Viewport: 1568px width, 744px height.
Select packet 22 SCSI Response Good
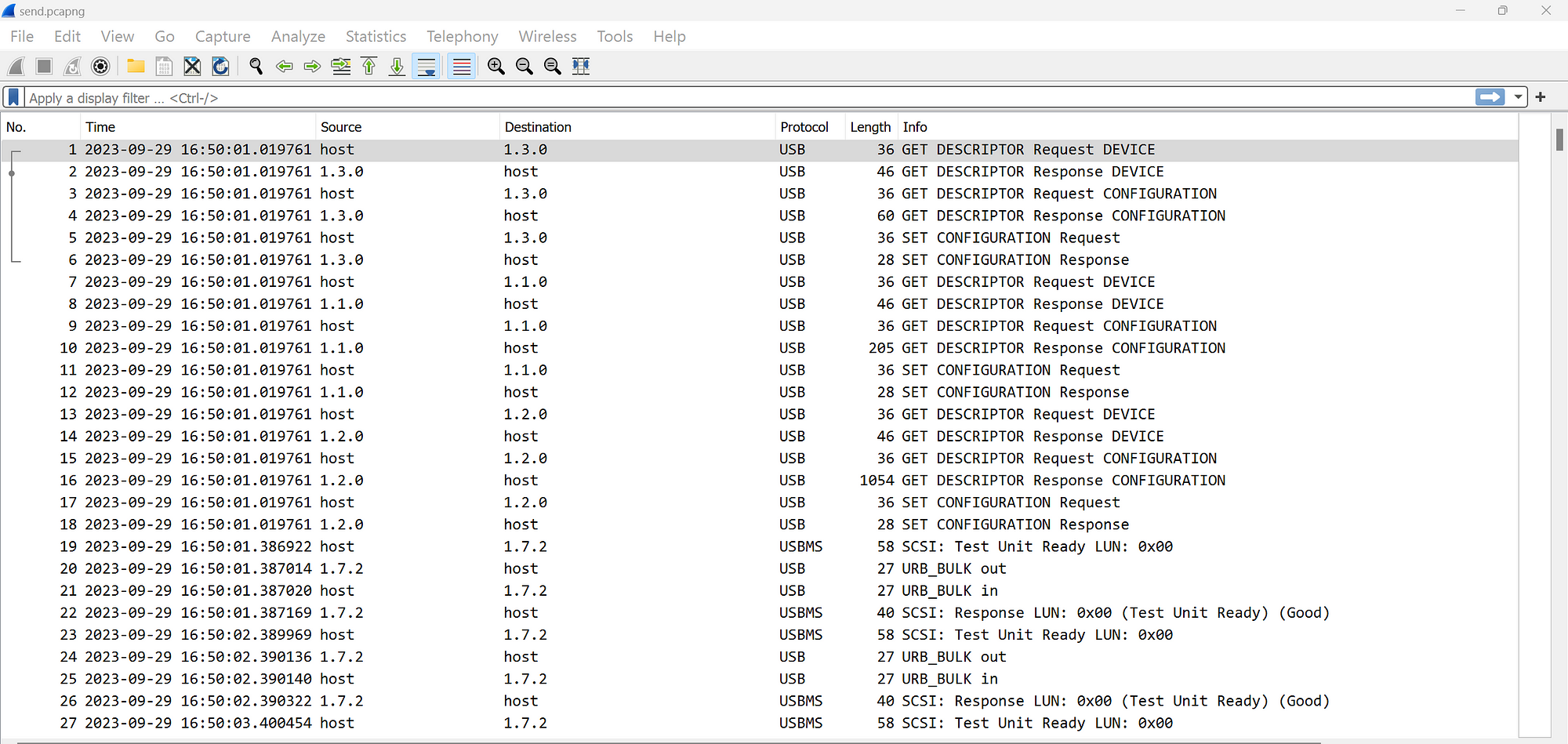tap(759, 613)
